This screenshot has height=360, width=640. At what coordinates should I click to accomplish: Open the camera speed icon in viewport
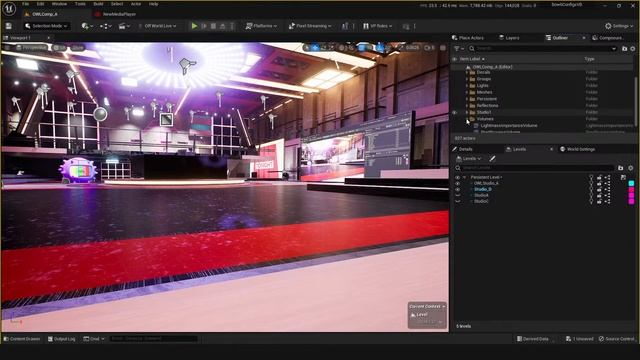[429, 48]
